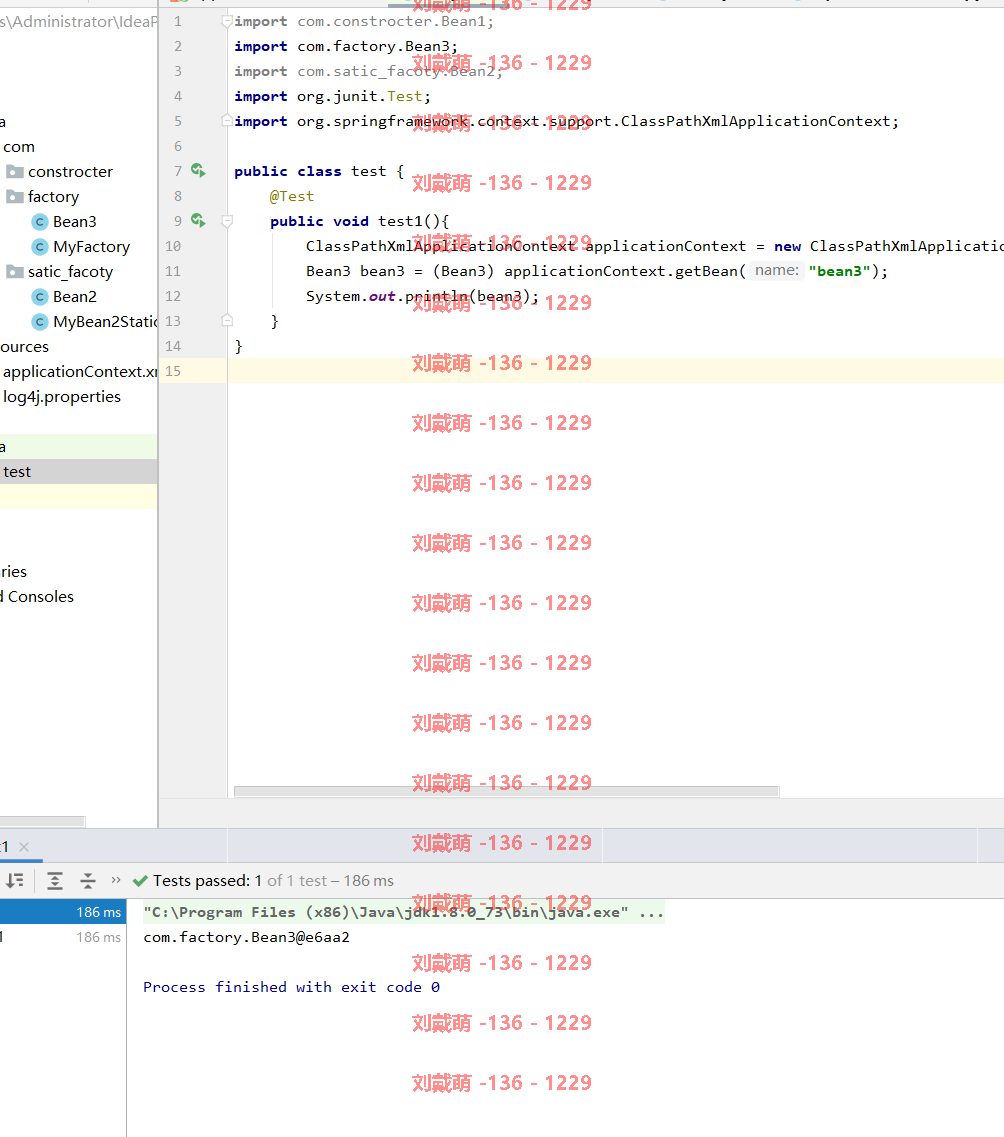
Task: Click the 'name:' parameter hint
Action: (x=777, y=270)
